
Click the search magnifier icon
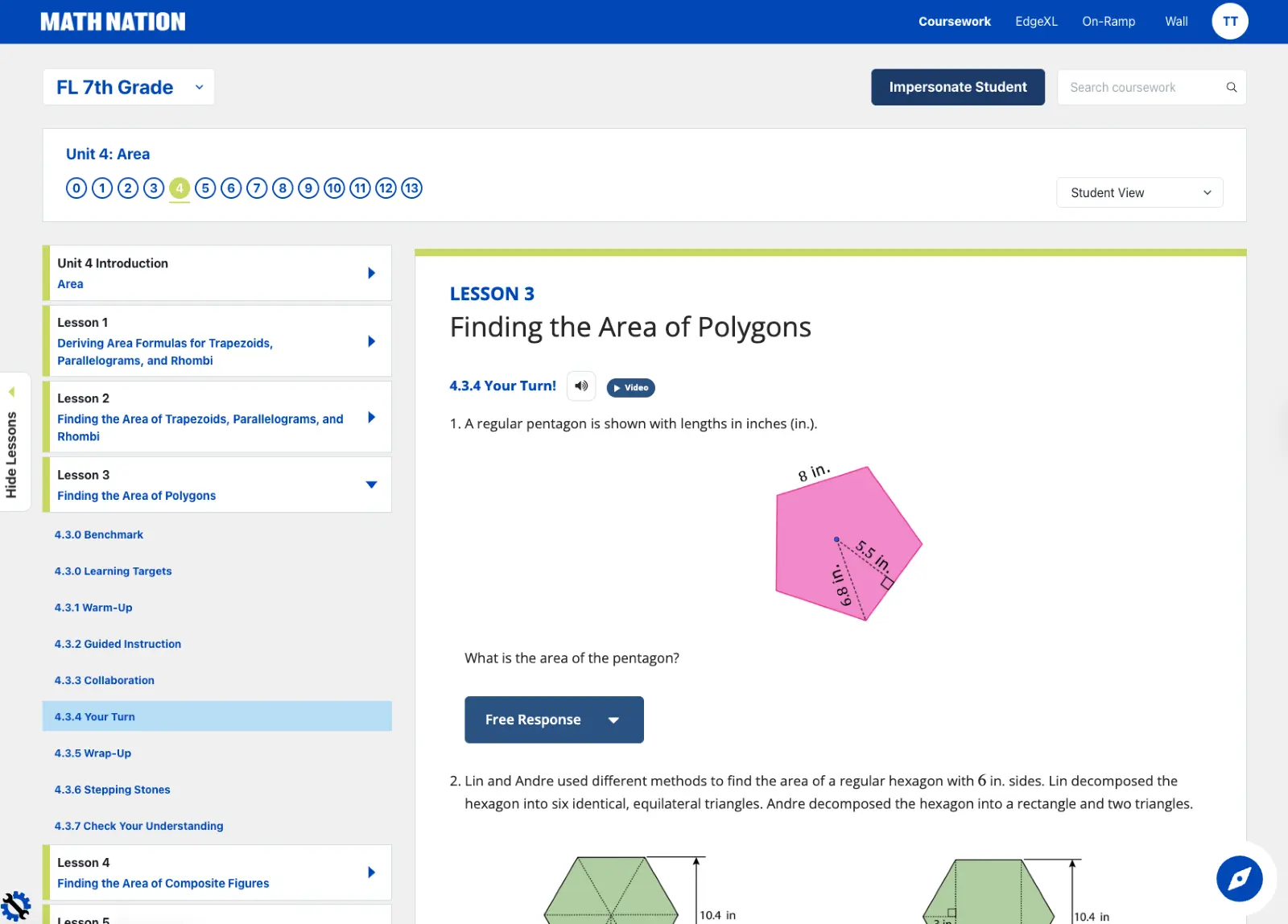point(1231,88)
